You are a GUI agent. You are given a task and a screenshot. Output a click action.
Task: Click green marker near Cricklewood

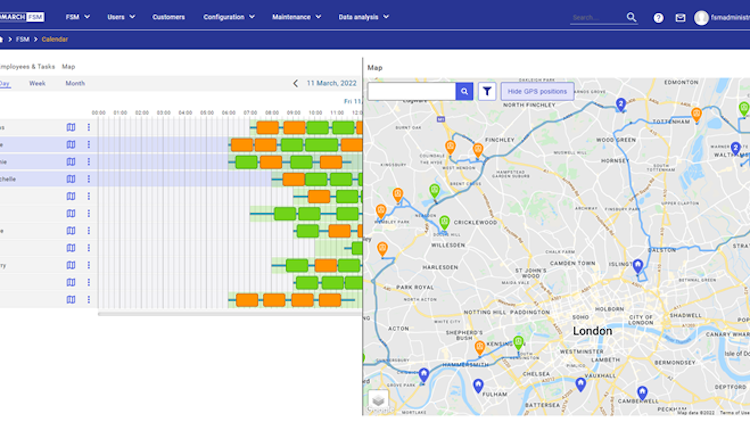coord(444,222)
